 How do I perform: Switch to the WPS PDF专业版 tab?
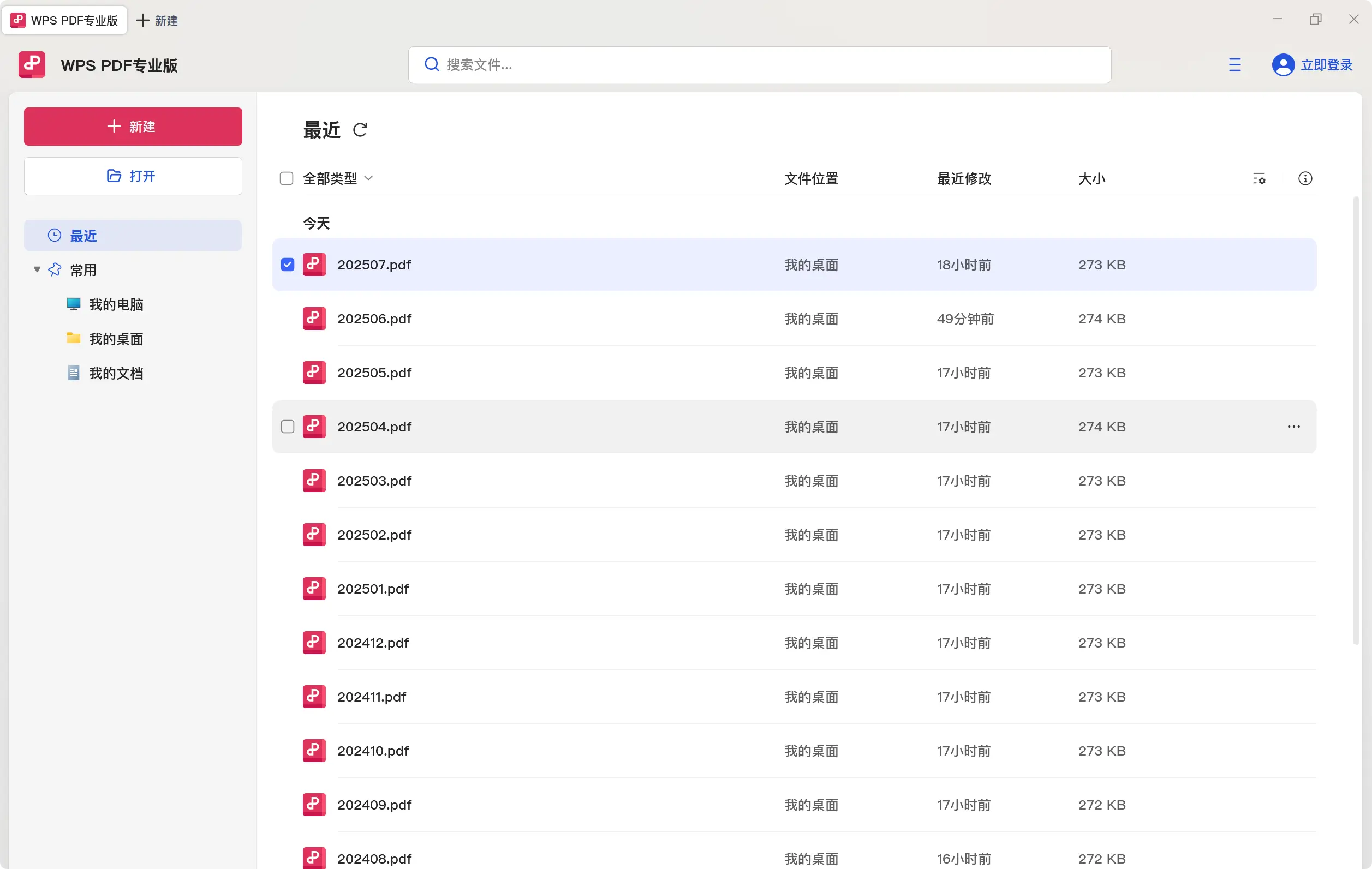click(x=64, y=20)
